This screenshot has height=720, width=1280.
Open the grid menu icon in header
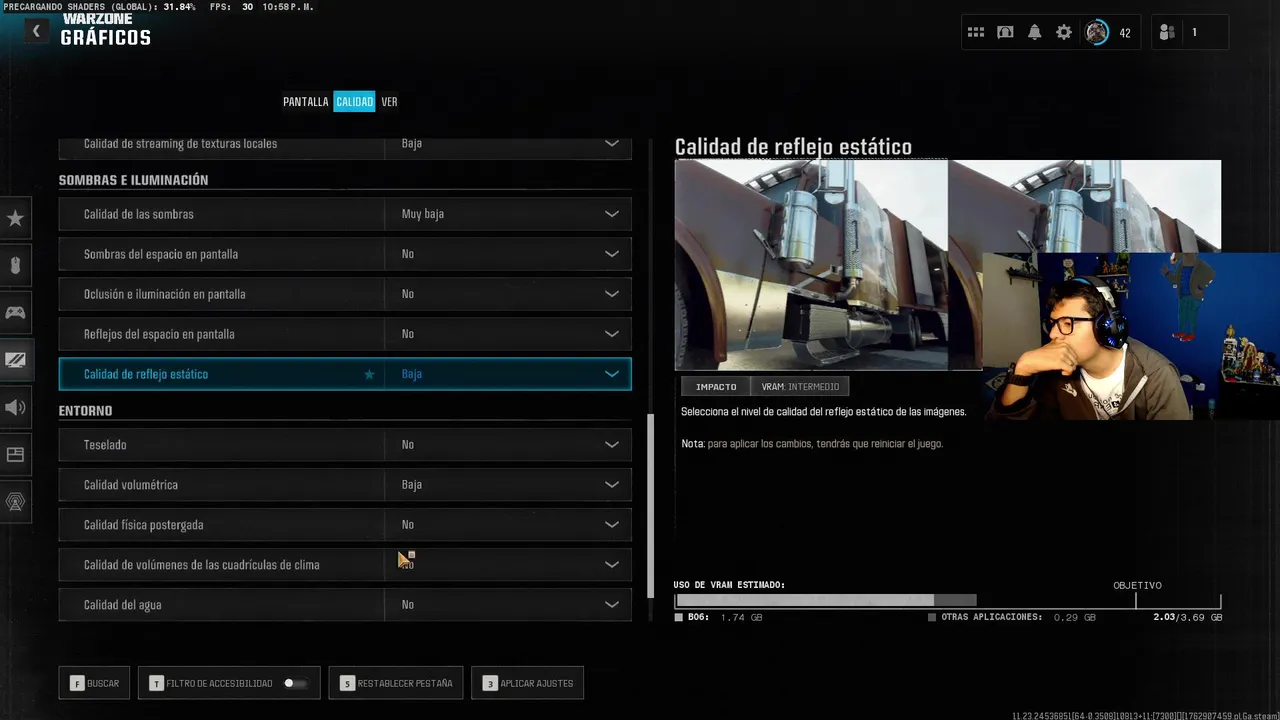click(976, 32)
